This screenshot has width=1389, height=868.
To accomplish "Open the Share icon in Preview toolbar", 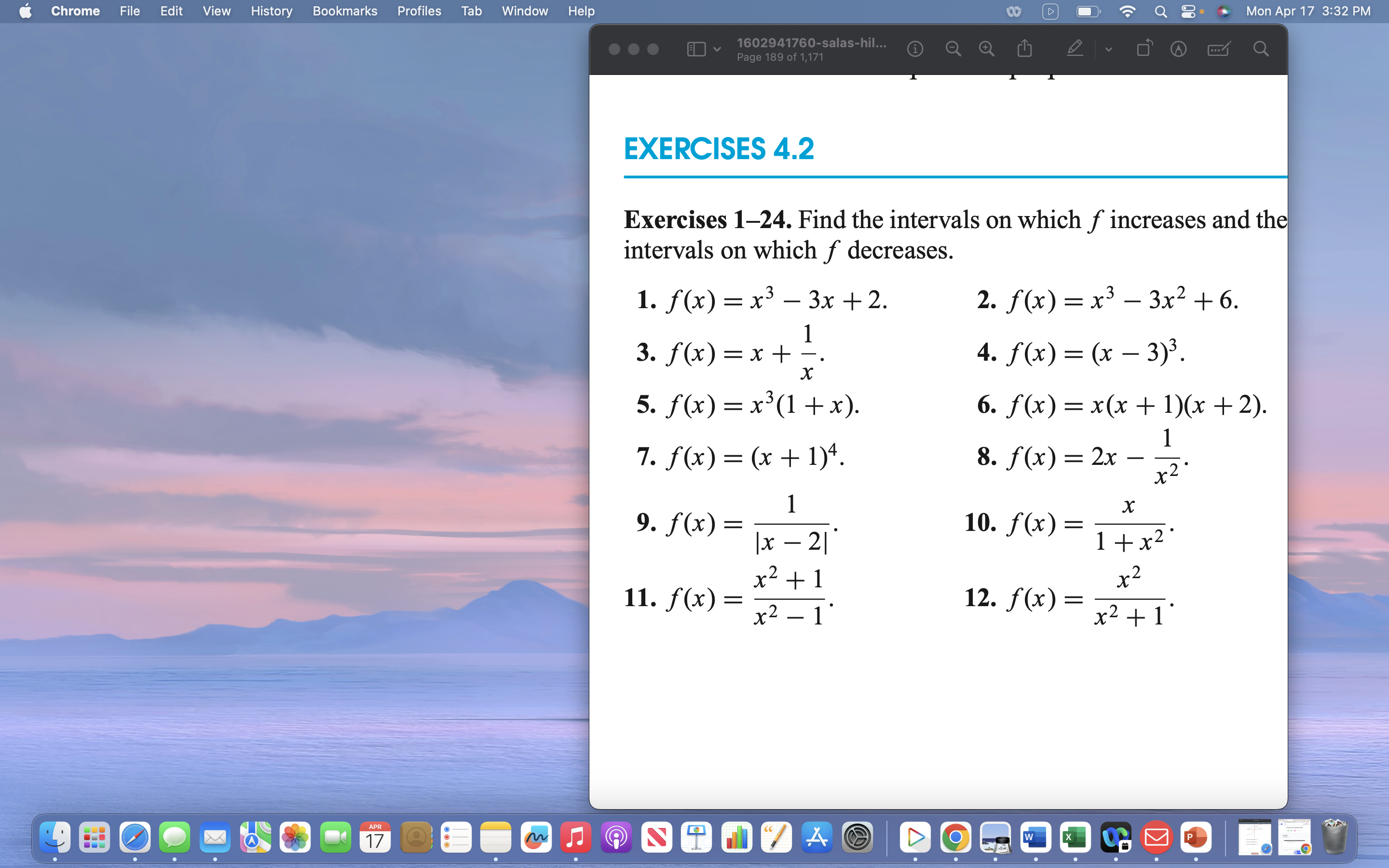I will [1024, 49].
